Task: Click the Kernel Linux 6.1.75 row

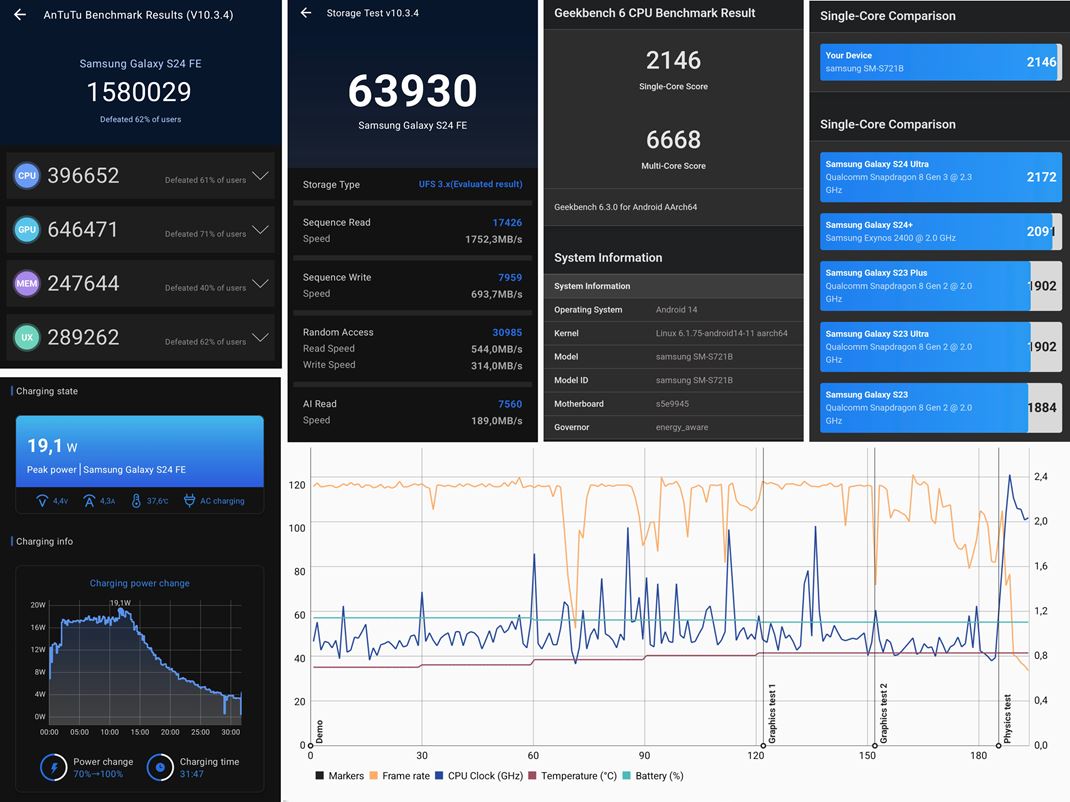Action: coord(674,333)
